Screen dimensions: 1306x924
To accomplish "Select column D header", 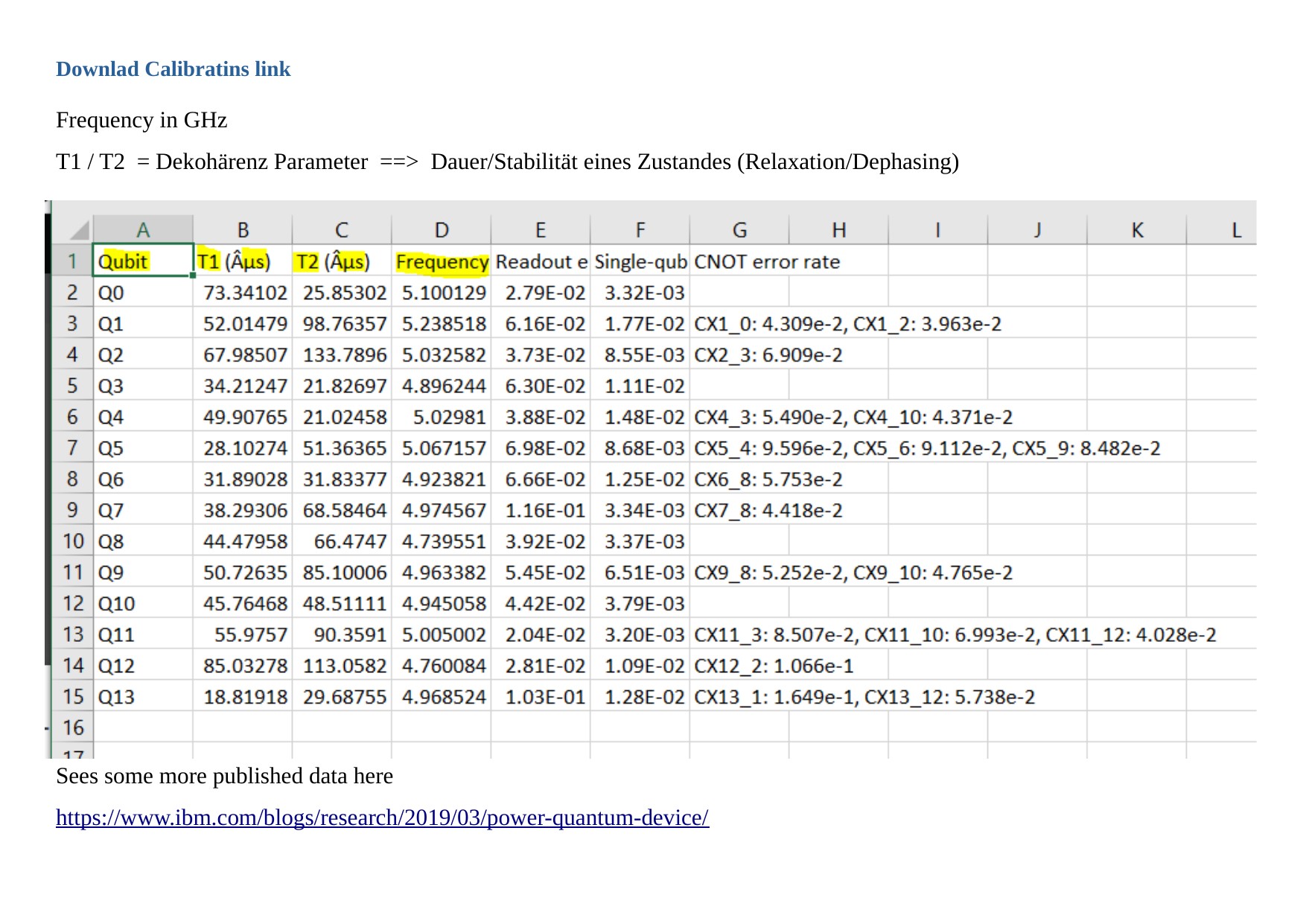I will [x=442, y=230].
